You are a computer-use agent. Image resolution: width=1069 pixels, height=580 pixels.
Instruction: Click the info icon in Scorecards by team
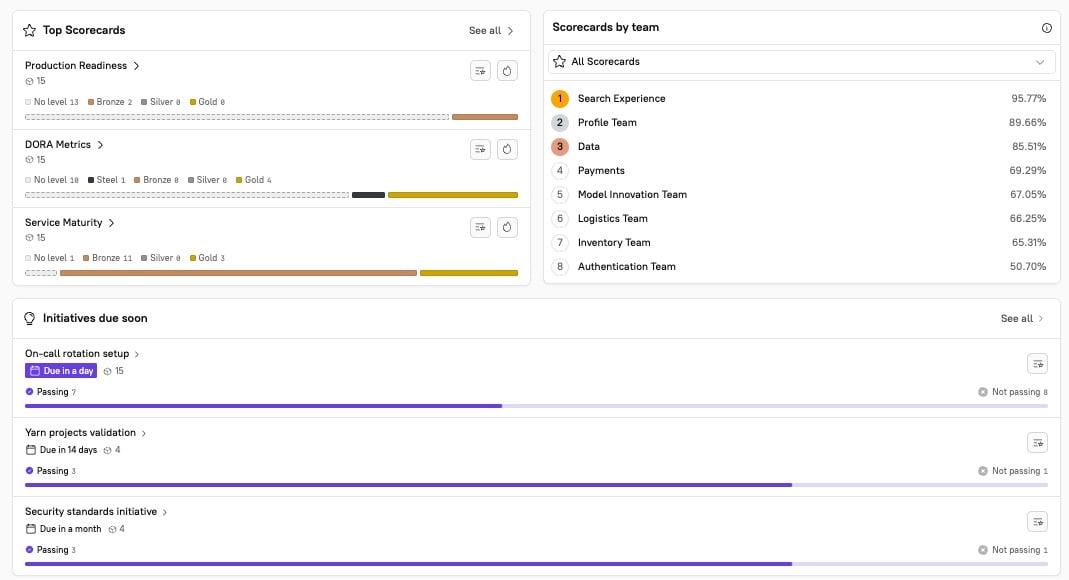pos(1047,28)
